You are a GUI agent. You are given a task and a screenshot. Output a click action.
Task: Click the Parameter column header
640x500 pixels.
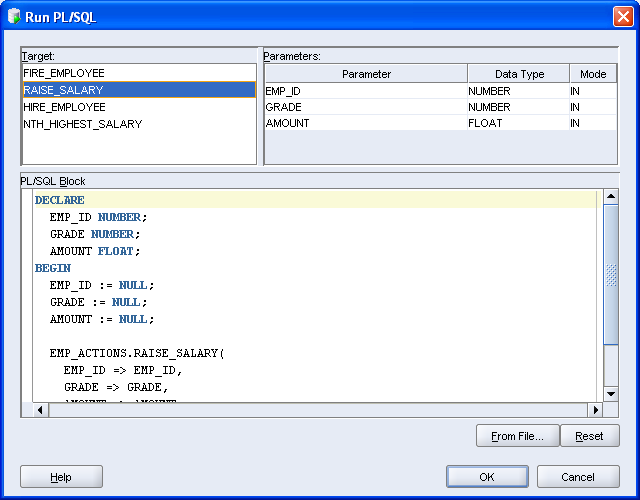coord(366,74)
